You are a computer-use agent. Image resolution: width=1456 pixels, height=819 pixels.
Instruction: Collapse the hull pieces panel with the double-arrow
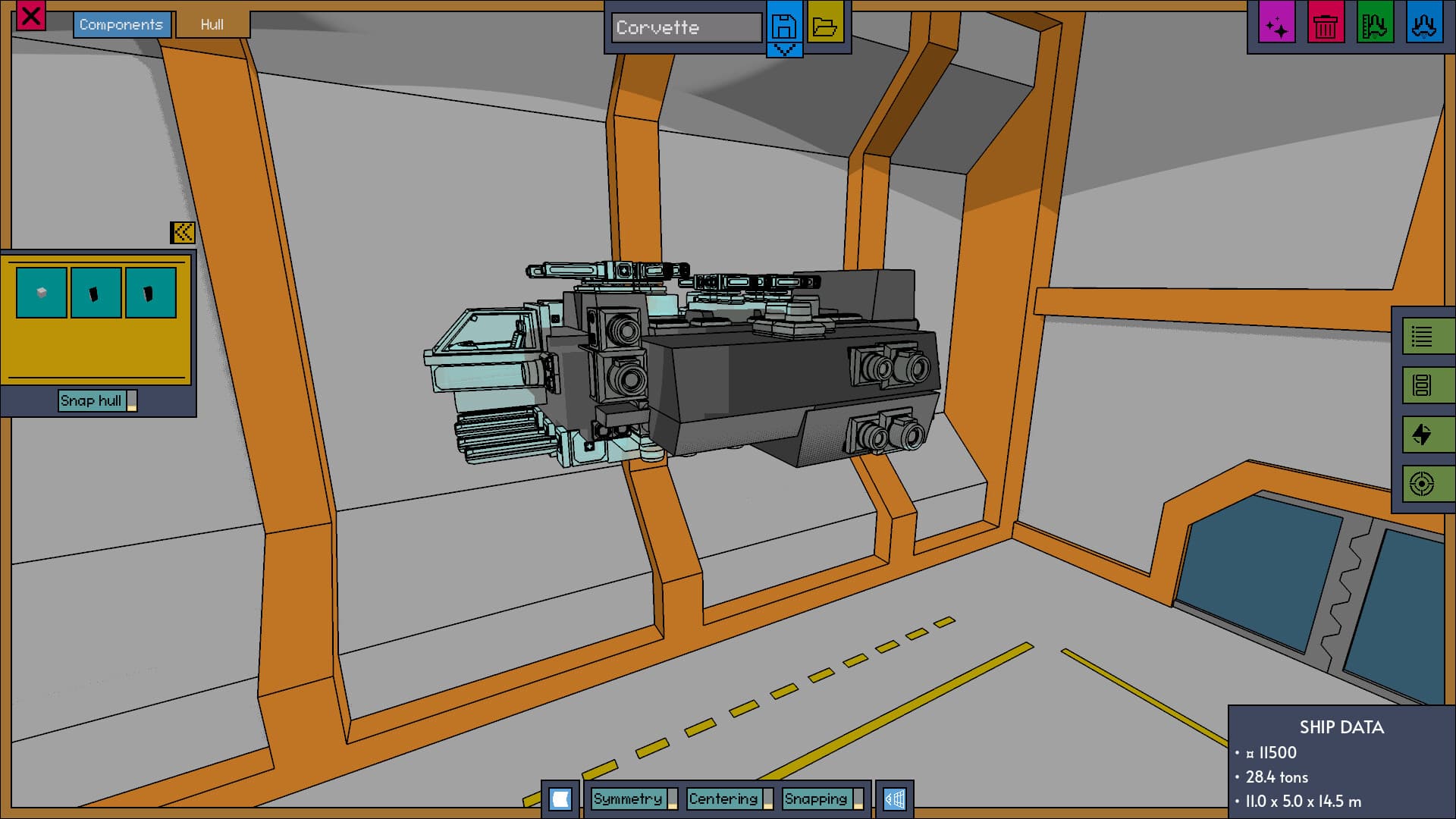tap(183, 234)
